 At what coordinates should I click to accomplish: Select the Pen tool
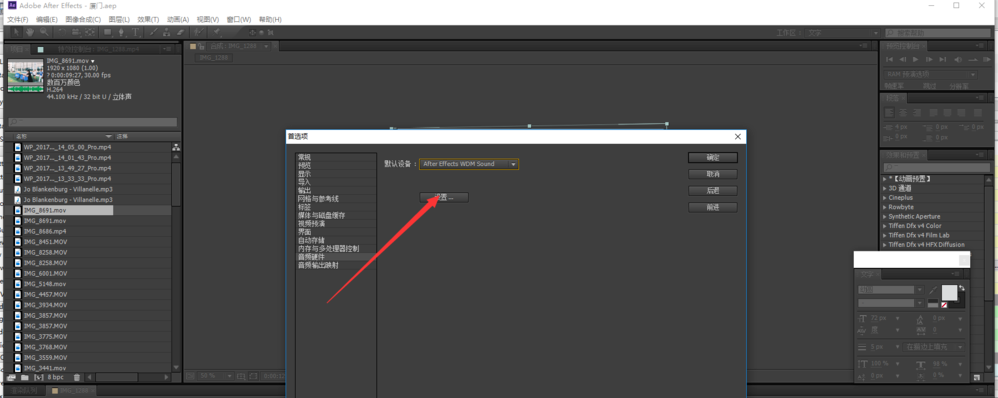point(121,32)
